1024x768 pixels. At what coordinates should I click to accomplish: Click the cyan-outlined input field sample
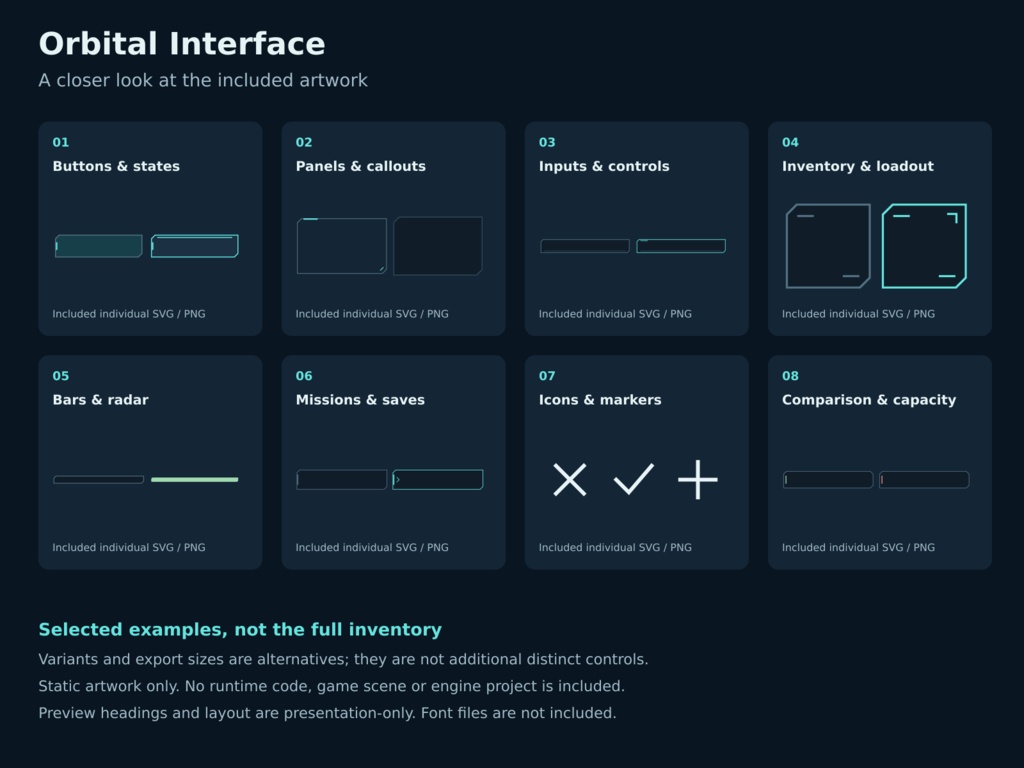tap(681, 246)
